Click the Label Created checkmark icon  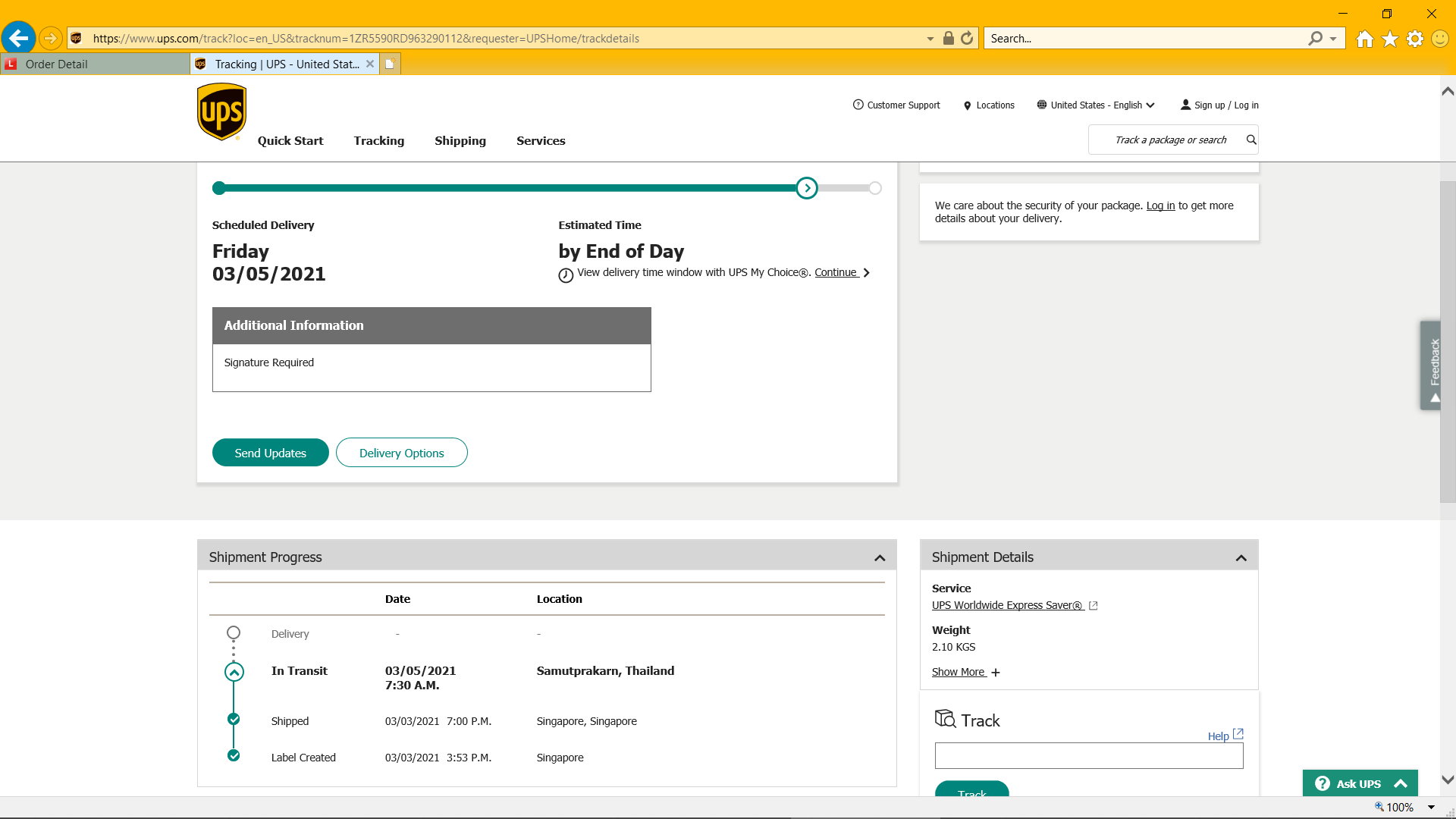click(234, 755)
